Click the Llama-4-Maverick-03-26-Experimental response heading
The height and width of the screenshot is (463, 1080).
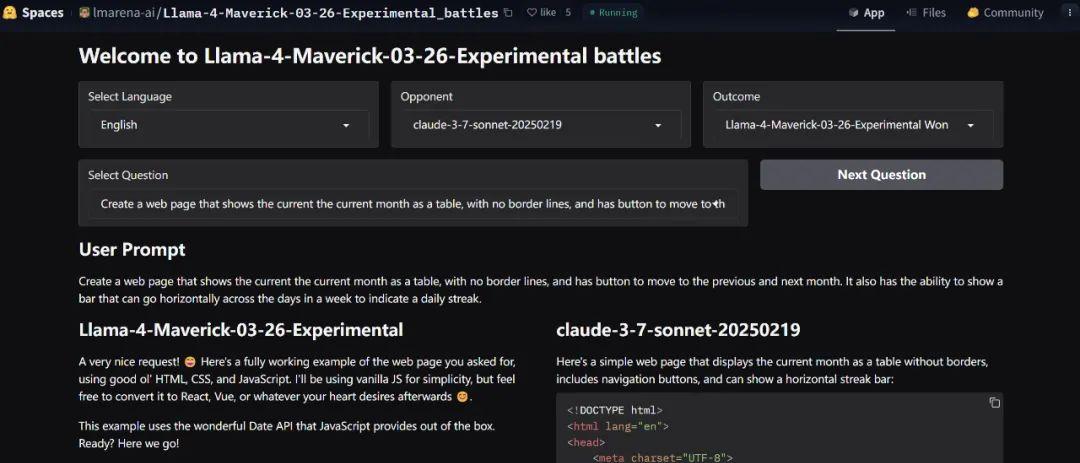coord(241,329)
